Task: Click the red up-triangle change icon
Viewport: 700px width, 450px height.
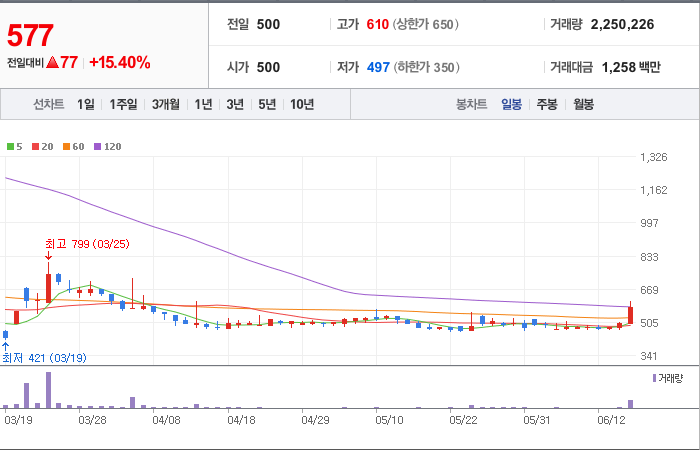Action: (x=52, y=62)
